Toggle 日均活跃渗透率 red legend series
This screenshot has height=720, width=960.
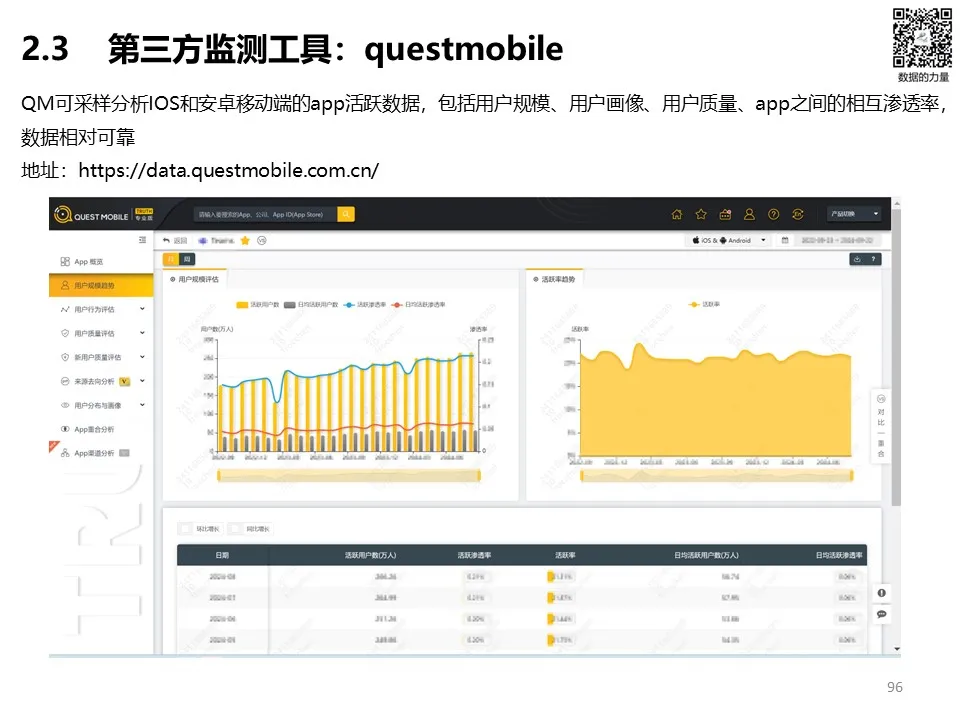[x=418, y=304]
